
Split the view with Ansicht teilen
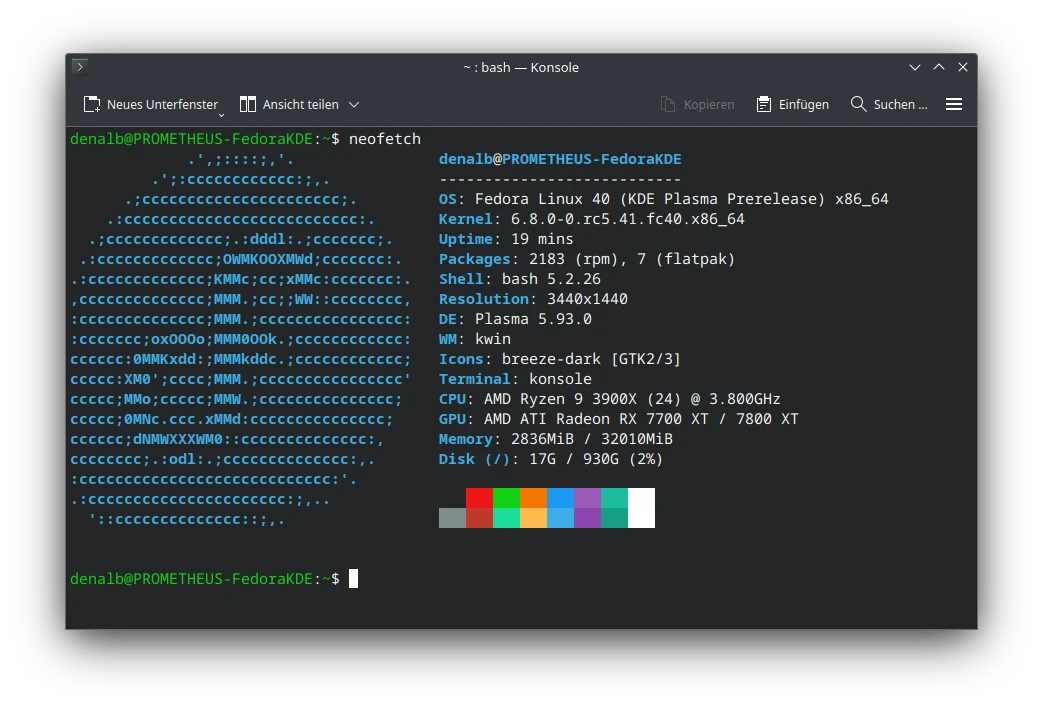coord(289,104)
